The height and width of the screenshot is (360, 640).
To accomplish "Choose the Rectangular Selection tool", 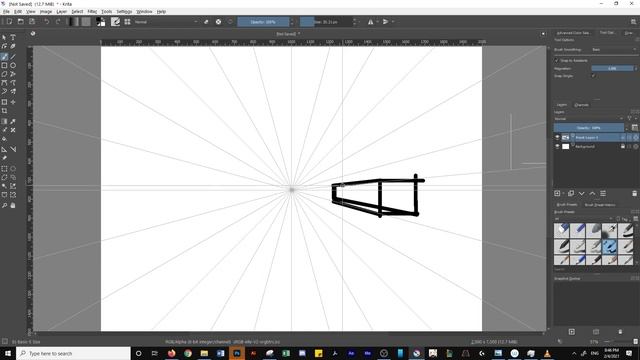I will coord(4,169).
